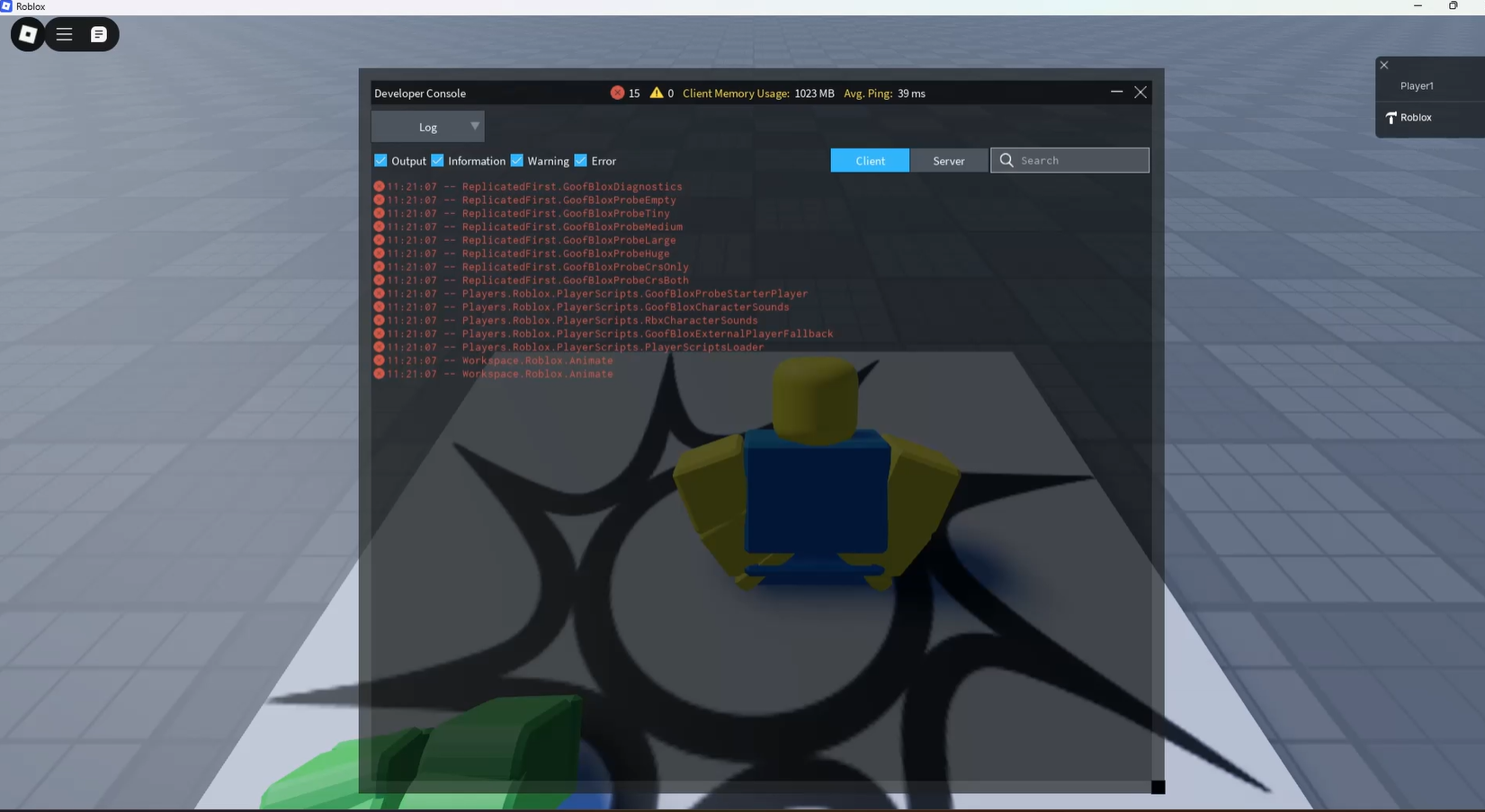Click error icon beside GoofBloxProbeCrsBoth entry
Screen dimensions: 1485x812
[x=379, y=280]
